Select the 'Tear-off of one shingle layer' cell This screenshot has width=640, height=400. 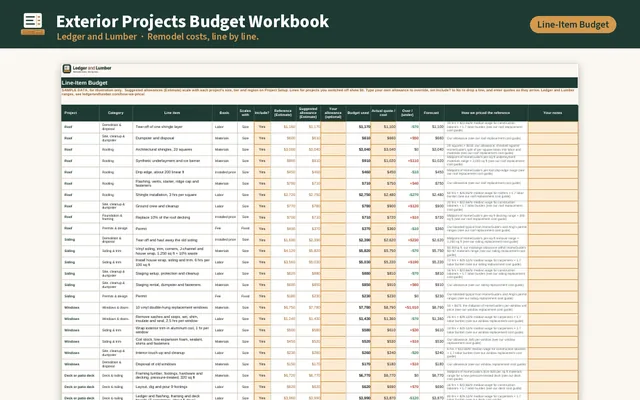172,127
